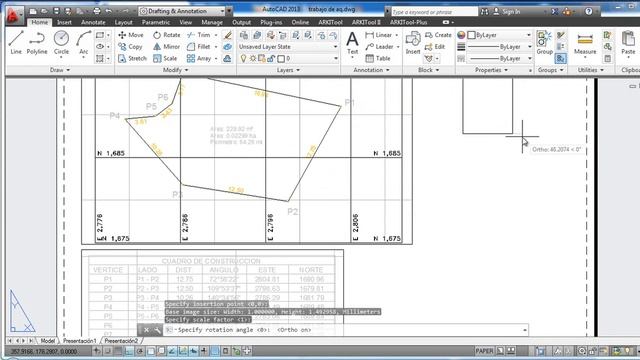Toggle layer freeze sun icon
The height and width of the screenshot is (360, 640).
click(253, 59)
